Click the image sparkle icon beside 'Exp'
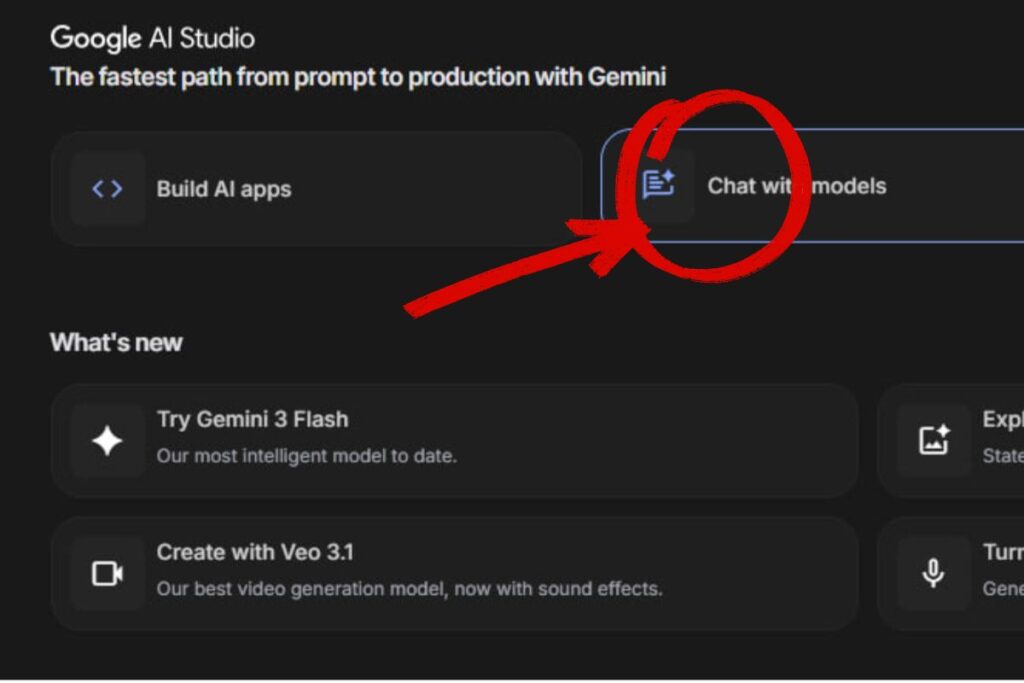Viewport: 1024px width, 683px height. click(933, 440)
